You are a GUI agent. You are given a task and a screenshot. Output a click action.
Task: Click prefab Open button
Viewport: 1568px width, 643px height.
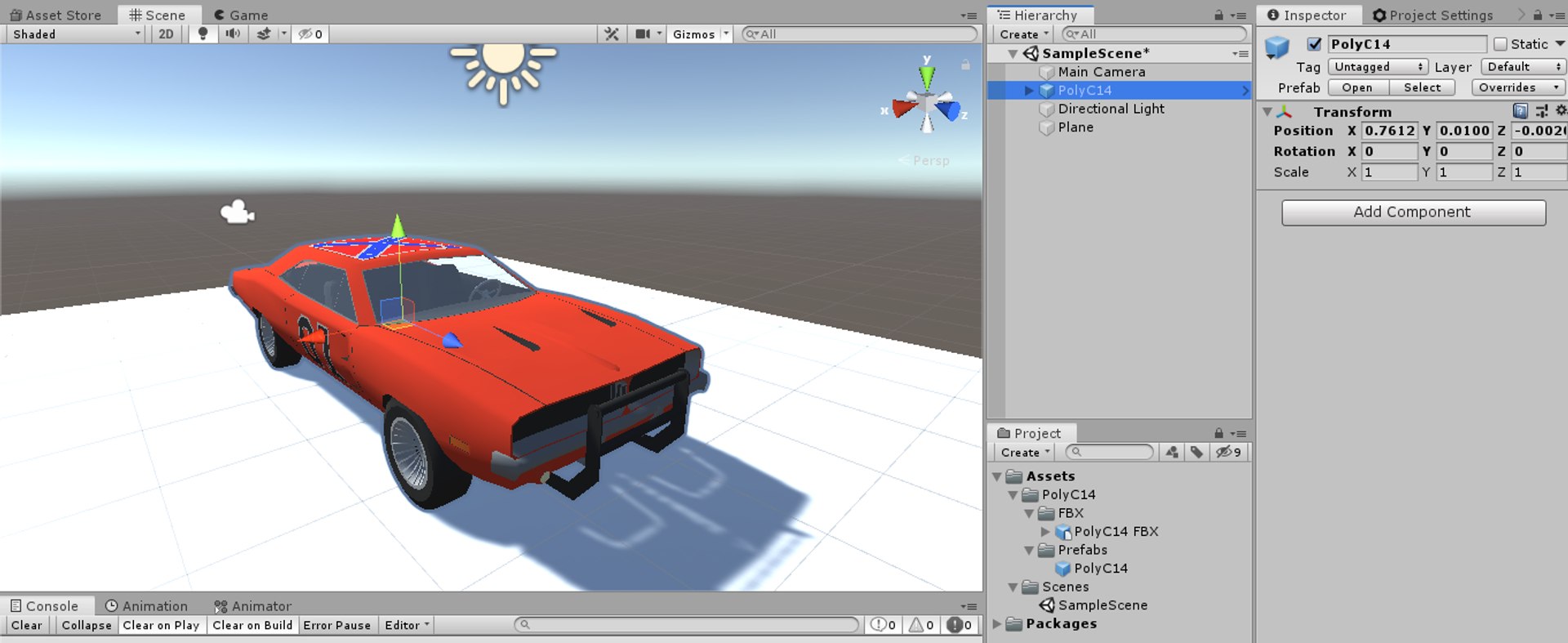pos(1357,87)
